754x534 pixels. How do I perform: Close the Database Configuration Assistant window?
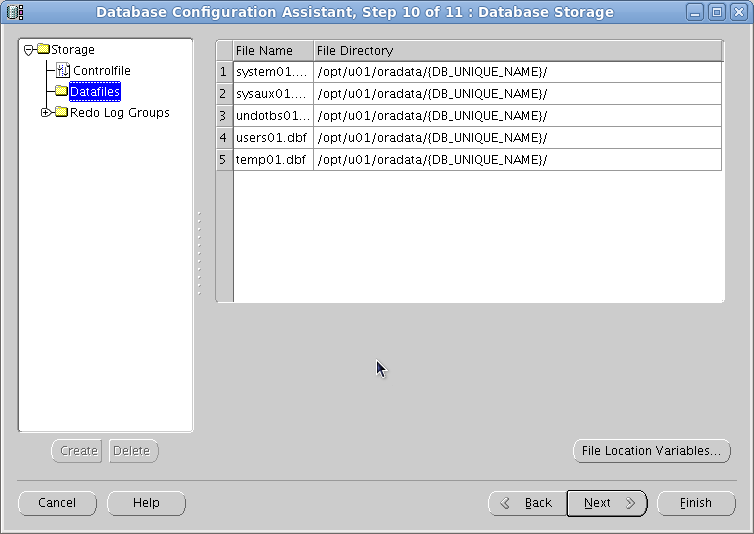pyautogui.click(x=739, y=12)
